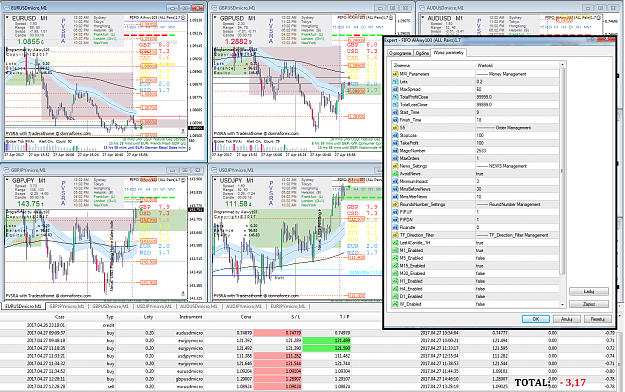Select the parameters input tab in Expert dialog
Viewport: 625px width, 392px height.
[x=448, y=53]
